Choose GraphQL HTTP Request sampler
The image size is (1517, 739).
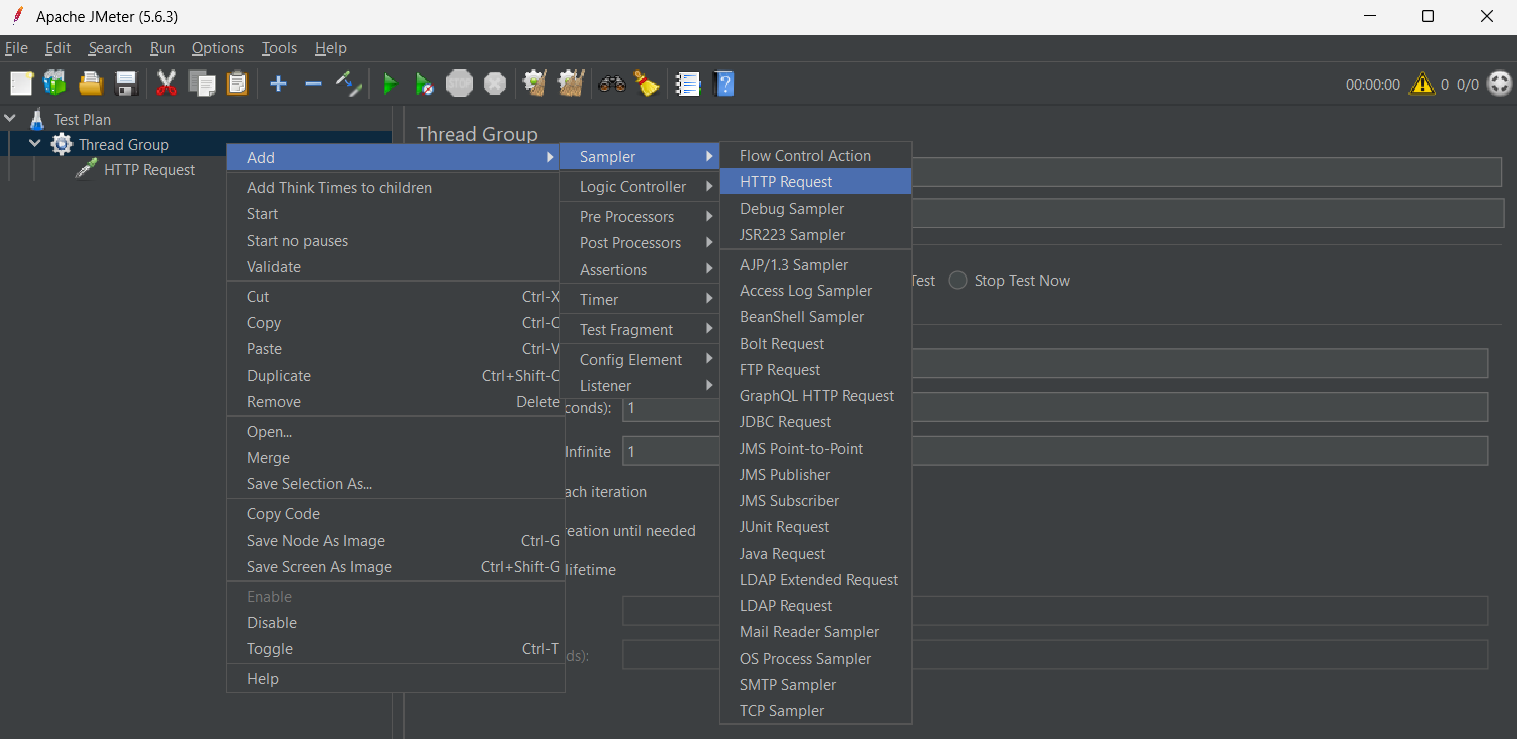[x=815, y=396]
